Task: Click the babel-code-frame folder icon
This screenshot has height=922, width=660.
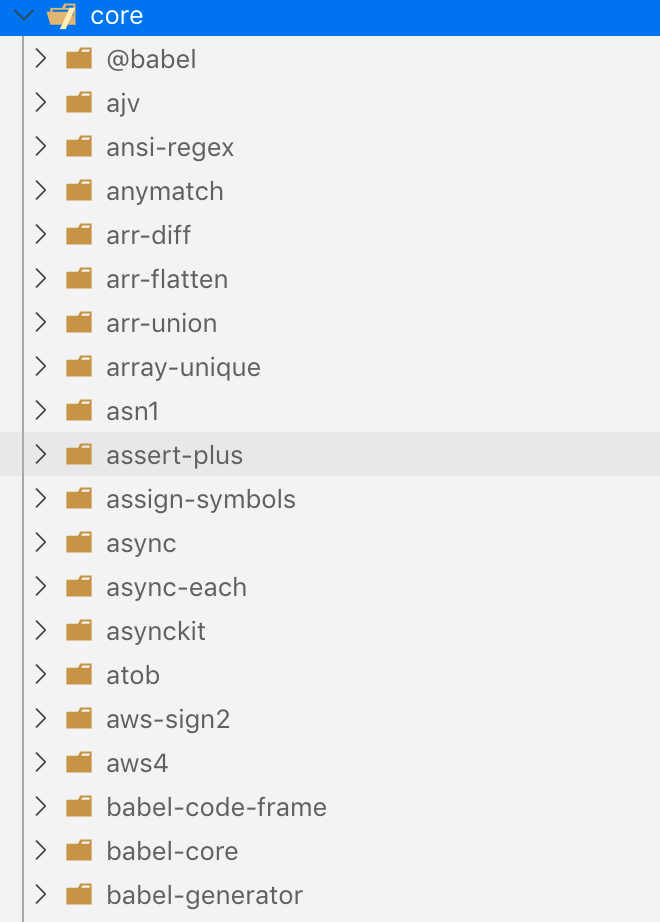Action: 79,806
